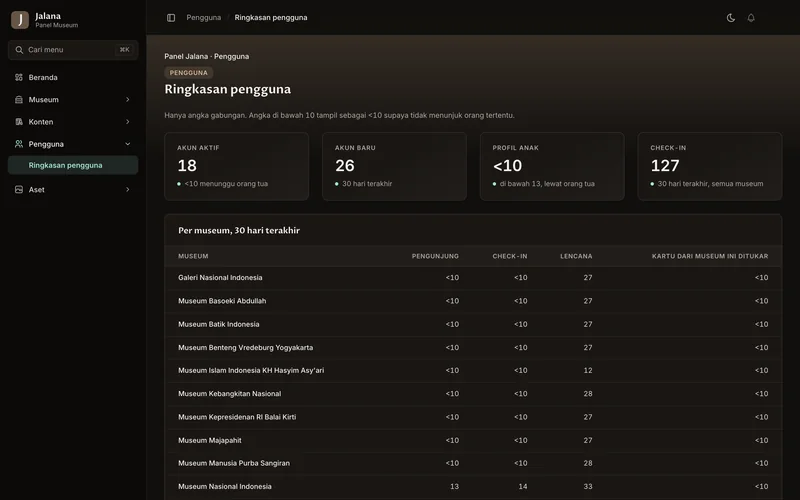Click the Aset image icon
This screenshot has height=500, width=800.
click(x=19, y=189)
